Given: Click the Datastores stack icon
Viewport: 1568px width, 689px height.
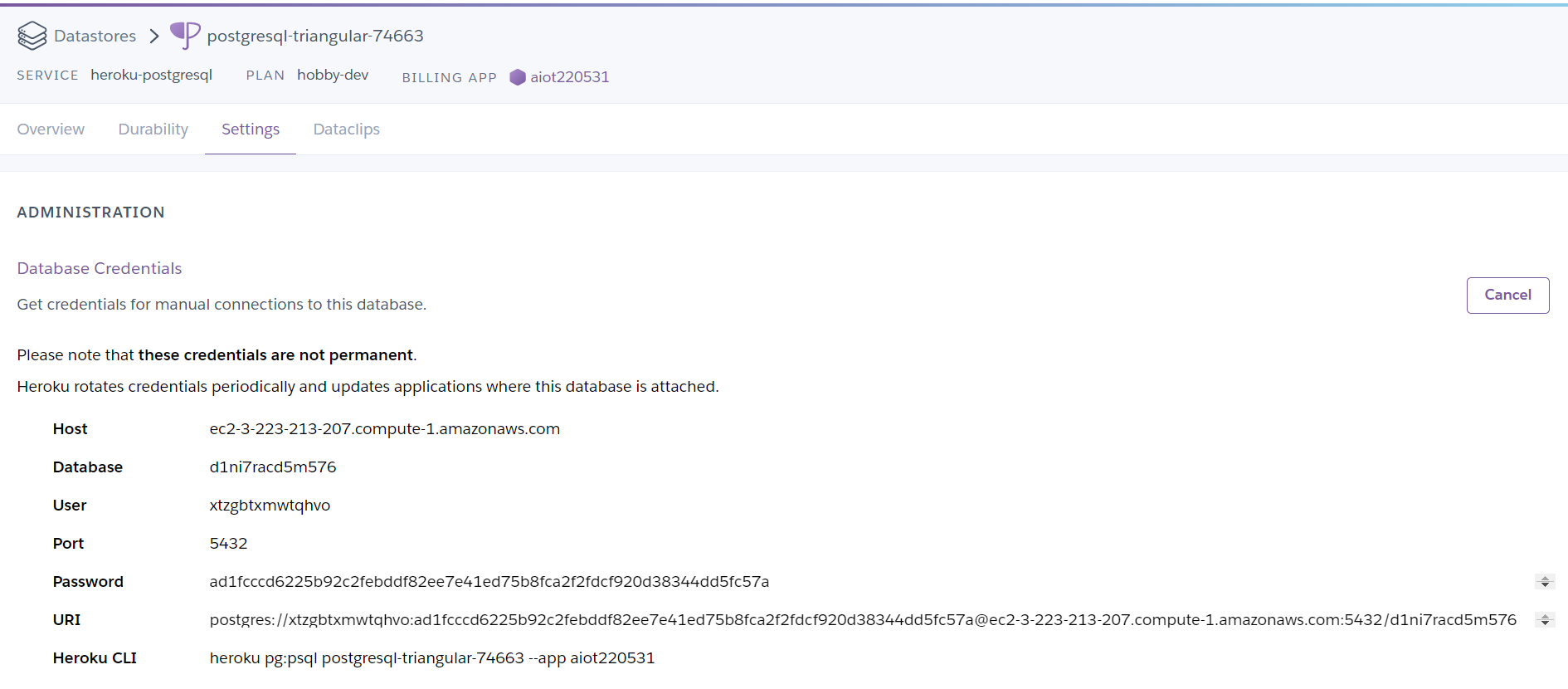Looking at the screenshot, I should click(32, 36).
